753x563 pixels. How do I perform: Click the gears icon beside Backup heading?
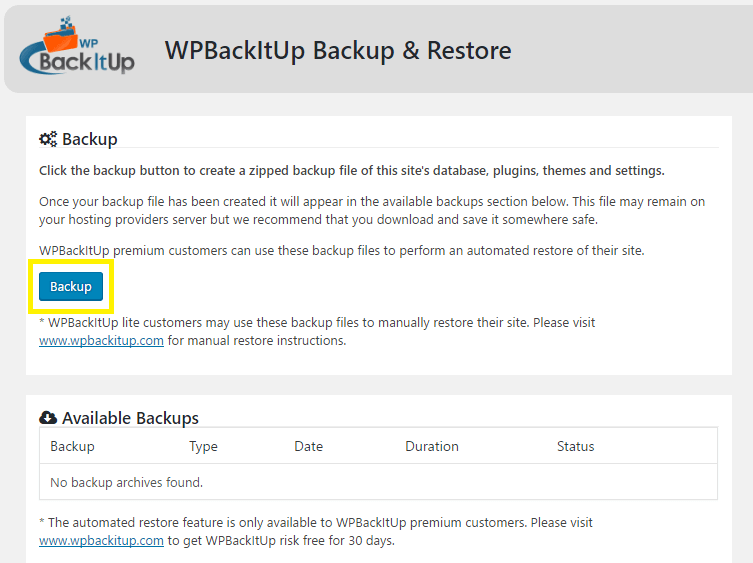[48, 139]
